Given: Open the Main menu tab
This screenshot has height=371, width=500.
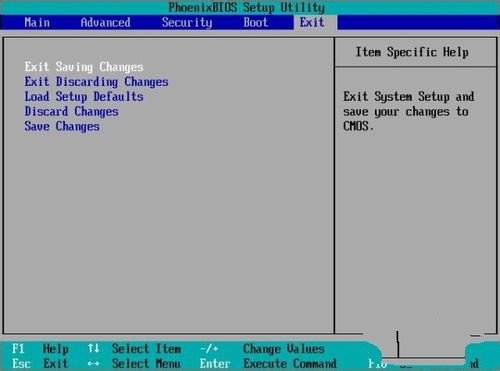Looking at the screenshot, I should (x=37, y=22).
